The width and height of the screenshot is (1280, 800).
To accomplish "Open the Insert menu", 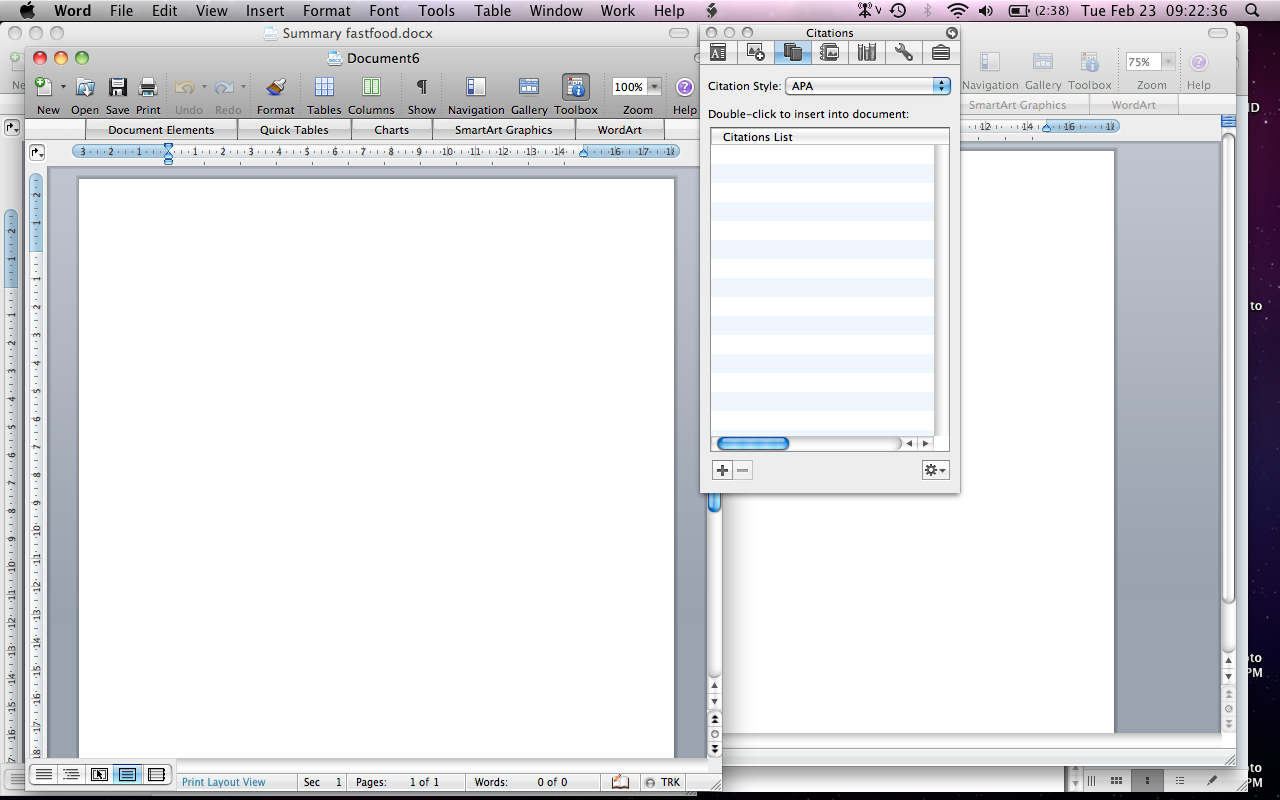I will pyautogui.click(x=265, y=11).
